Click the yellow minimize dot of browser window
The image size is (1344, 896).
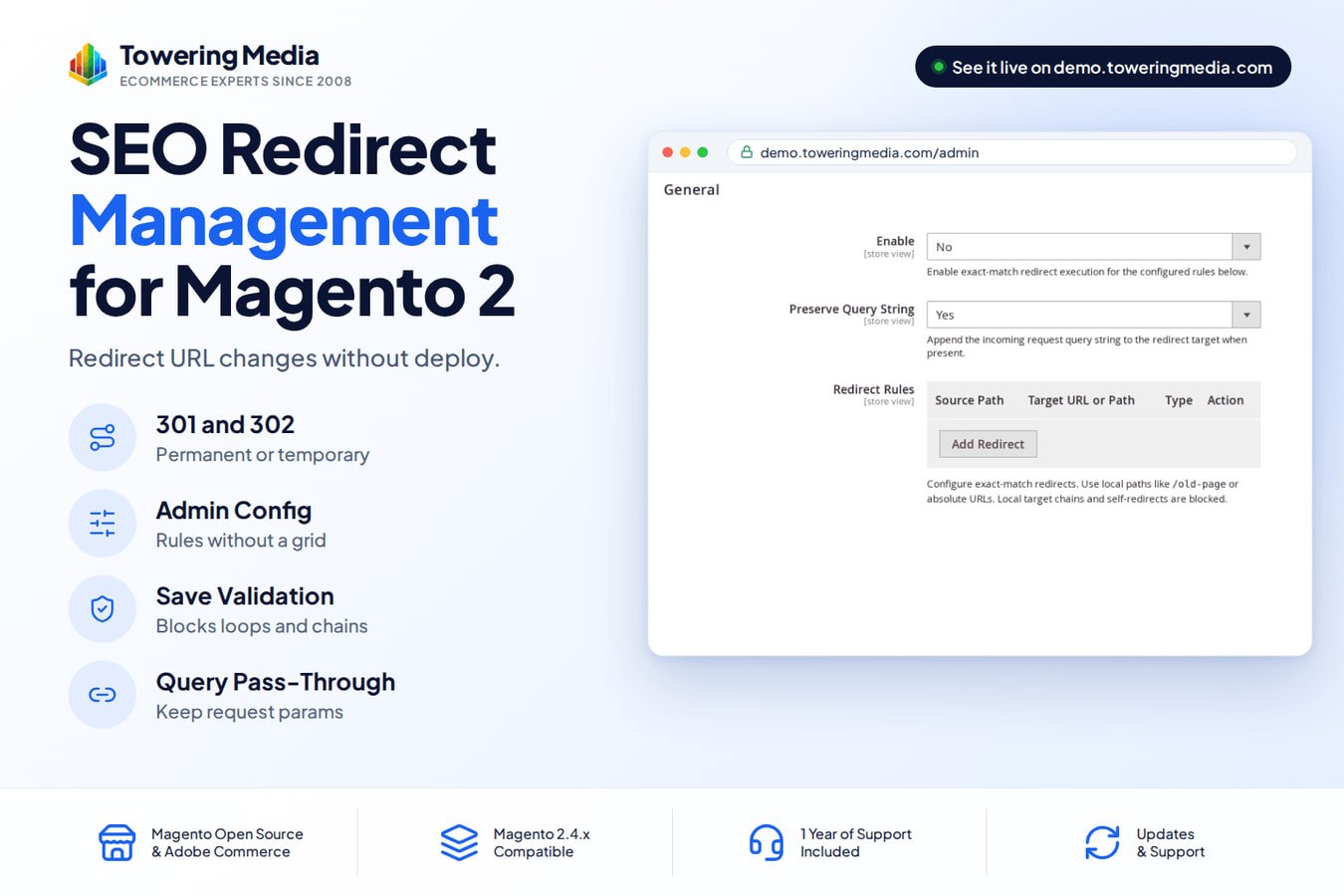tap(685, 152)
